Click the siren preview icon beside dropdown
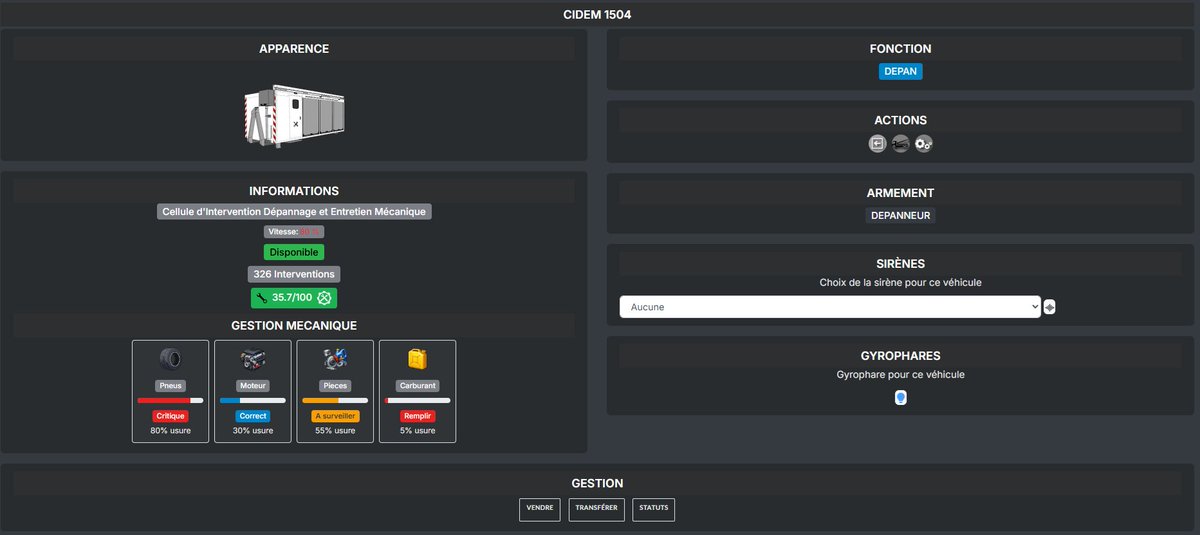 [x=1049, y=307]
